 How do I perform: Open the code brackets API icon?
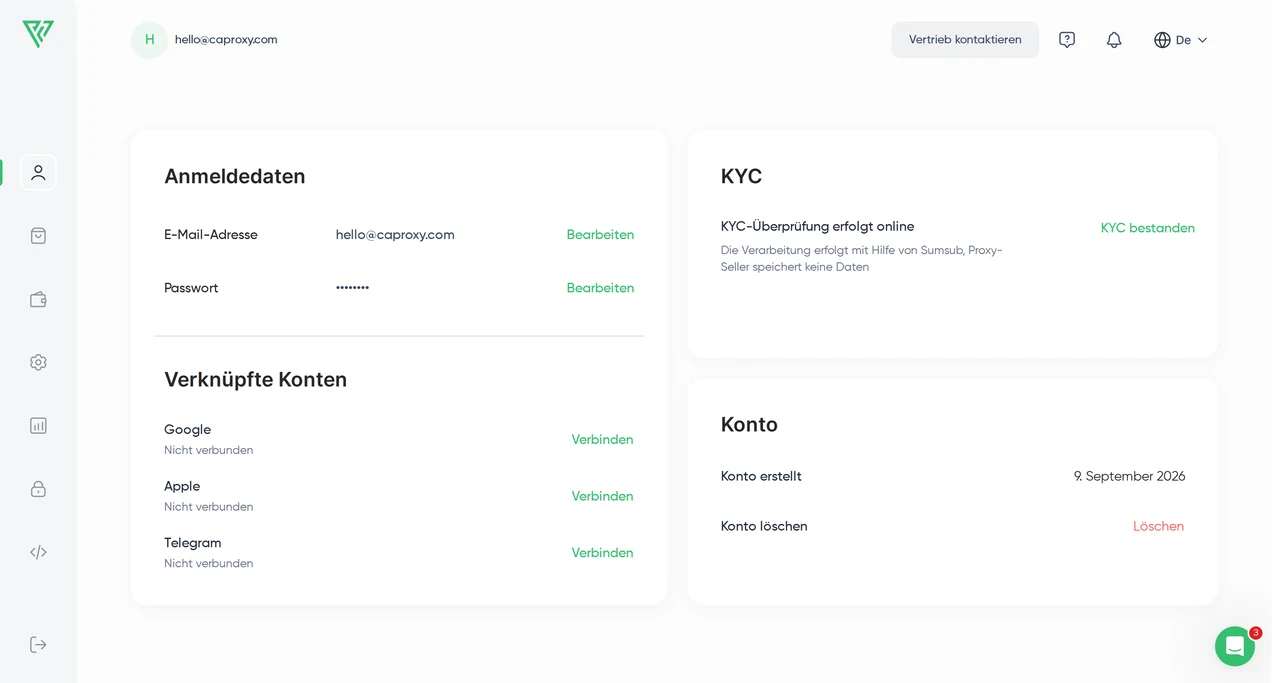click(38, 552)
